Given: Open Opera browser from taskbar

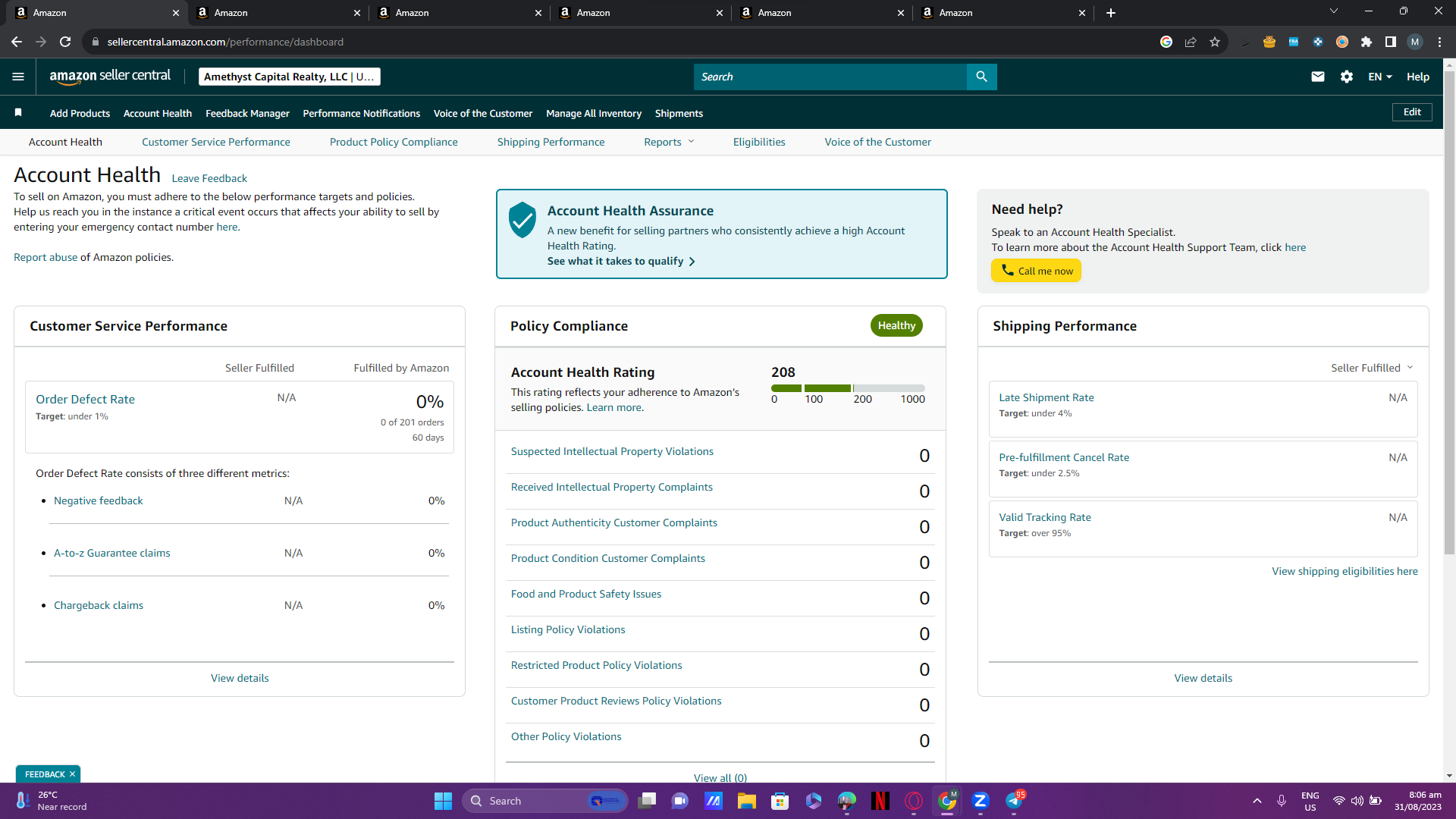Looking at the screenshot, I should [x=914, y=801].
